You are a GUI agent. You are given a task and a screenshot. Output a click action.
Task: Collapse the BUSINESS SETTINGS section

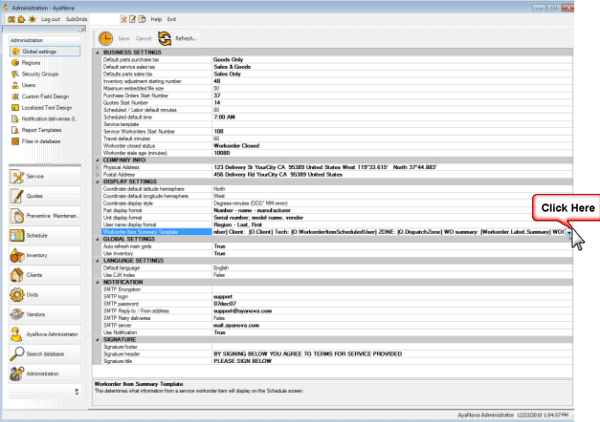tap(97, 52)
